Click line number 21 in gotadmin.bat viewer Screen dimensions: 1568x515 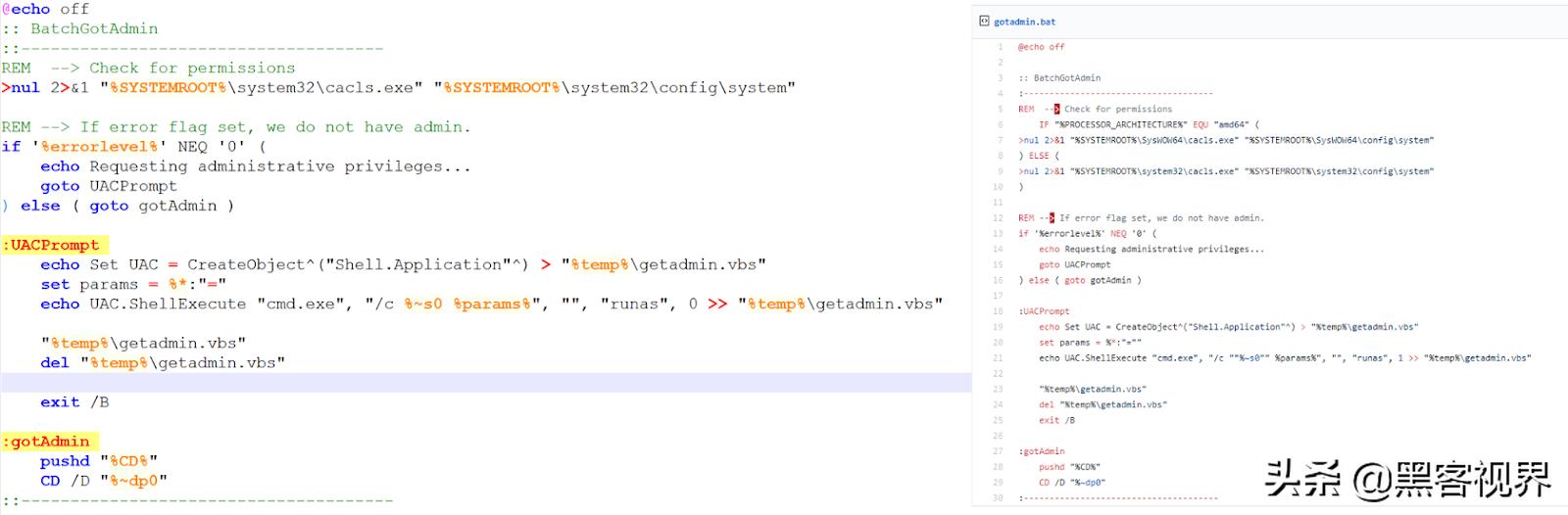click(998, 357)
